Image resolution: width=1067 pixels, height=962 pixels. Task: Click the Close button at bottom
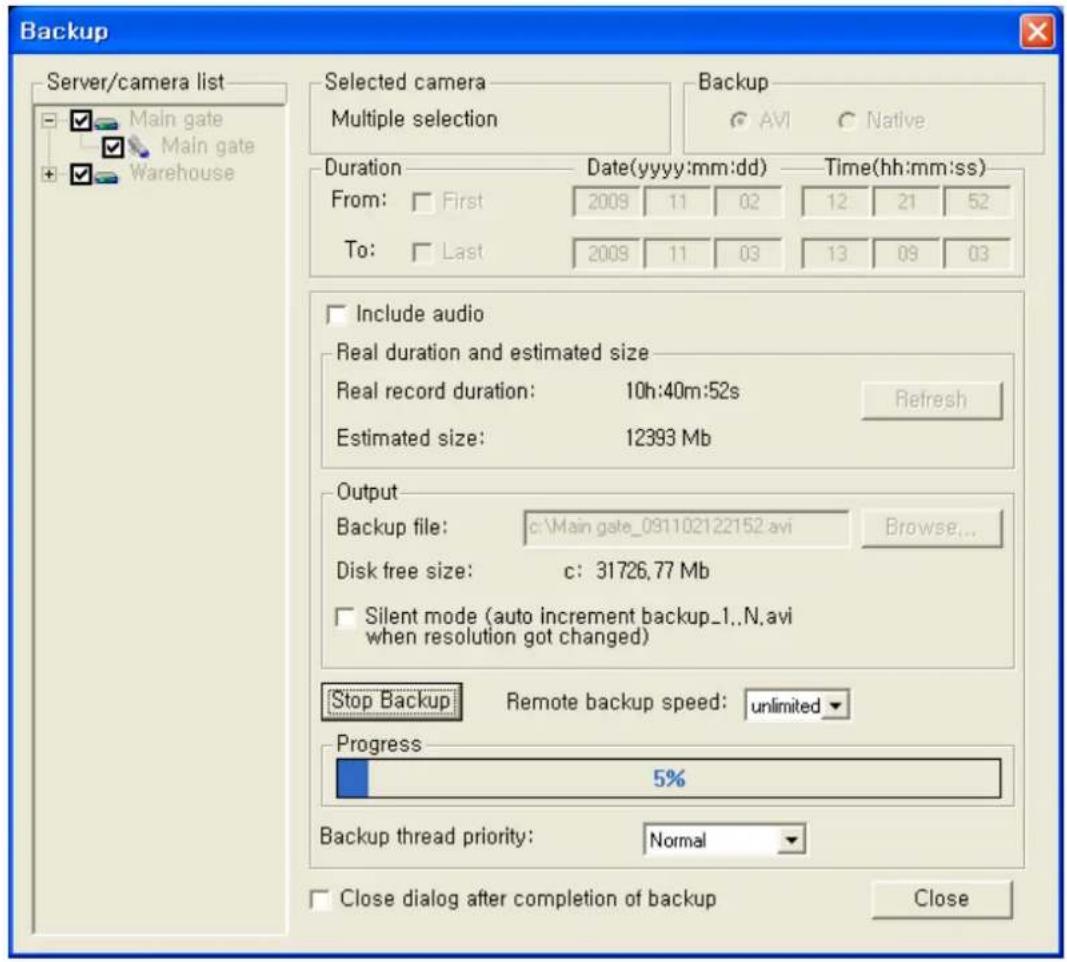point(942,899)
